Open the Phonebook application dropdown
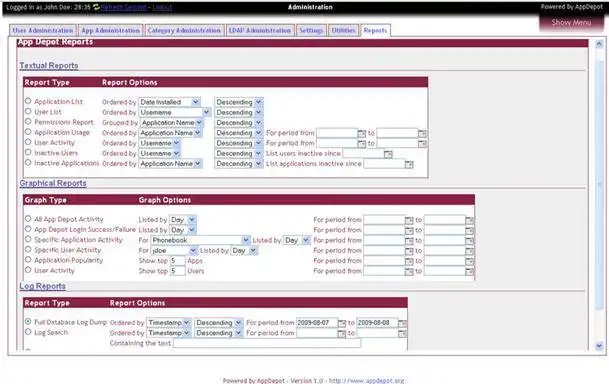The image size is (609, 384). pyautogui.click(x=200, y=240)
